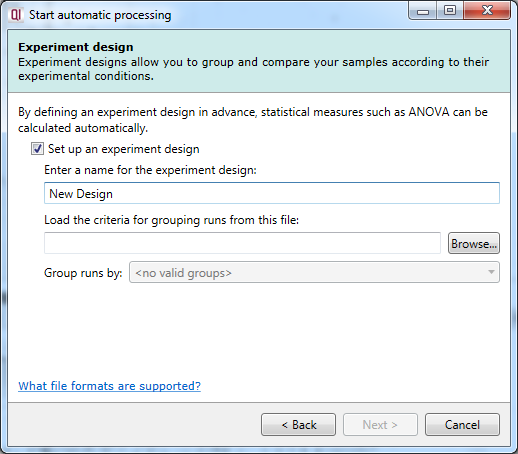Cancel the automatic processing wizard

pyautogui.click(x=462, y=425)
